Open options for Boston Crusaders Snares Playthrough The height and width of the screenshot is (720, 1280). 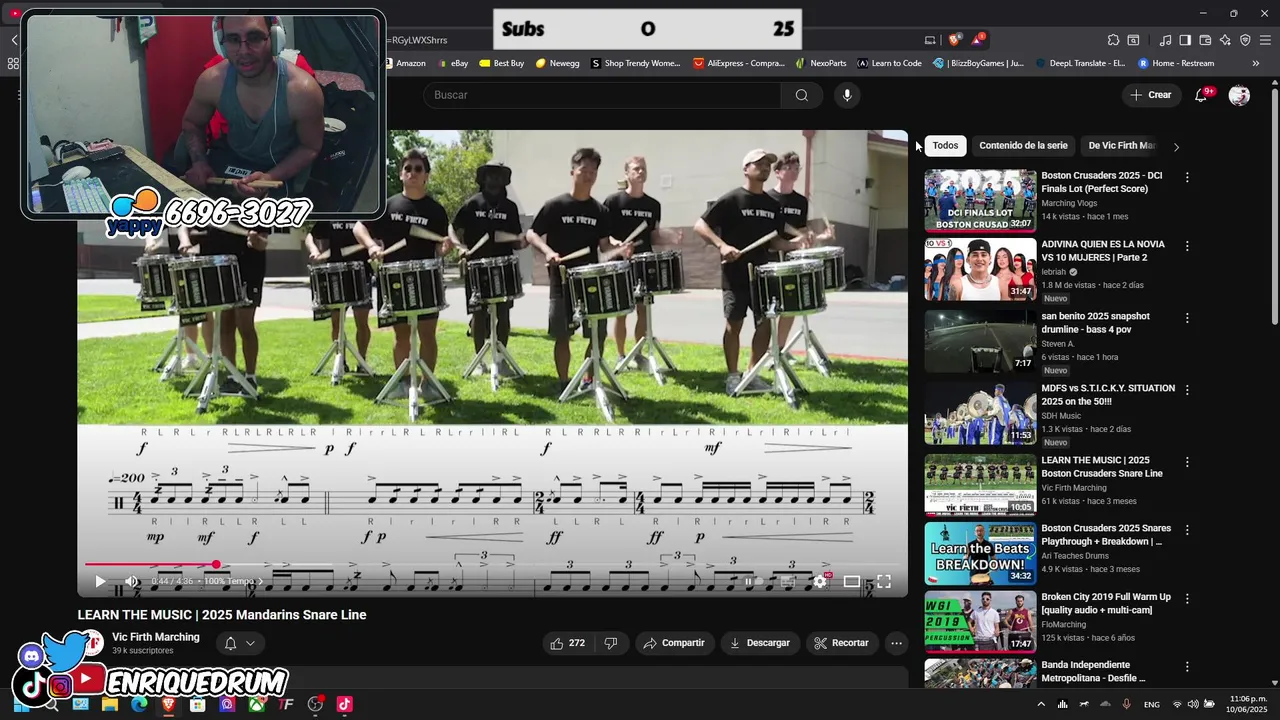point(1187,530)
